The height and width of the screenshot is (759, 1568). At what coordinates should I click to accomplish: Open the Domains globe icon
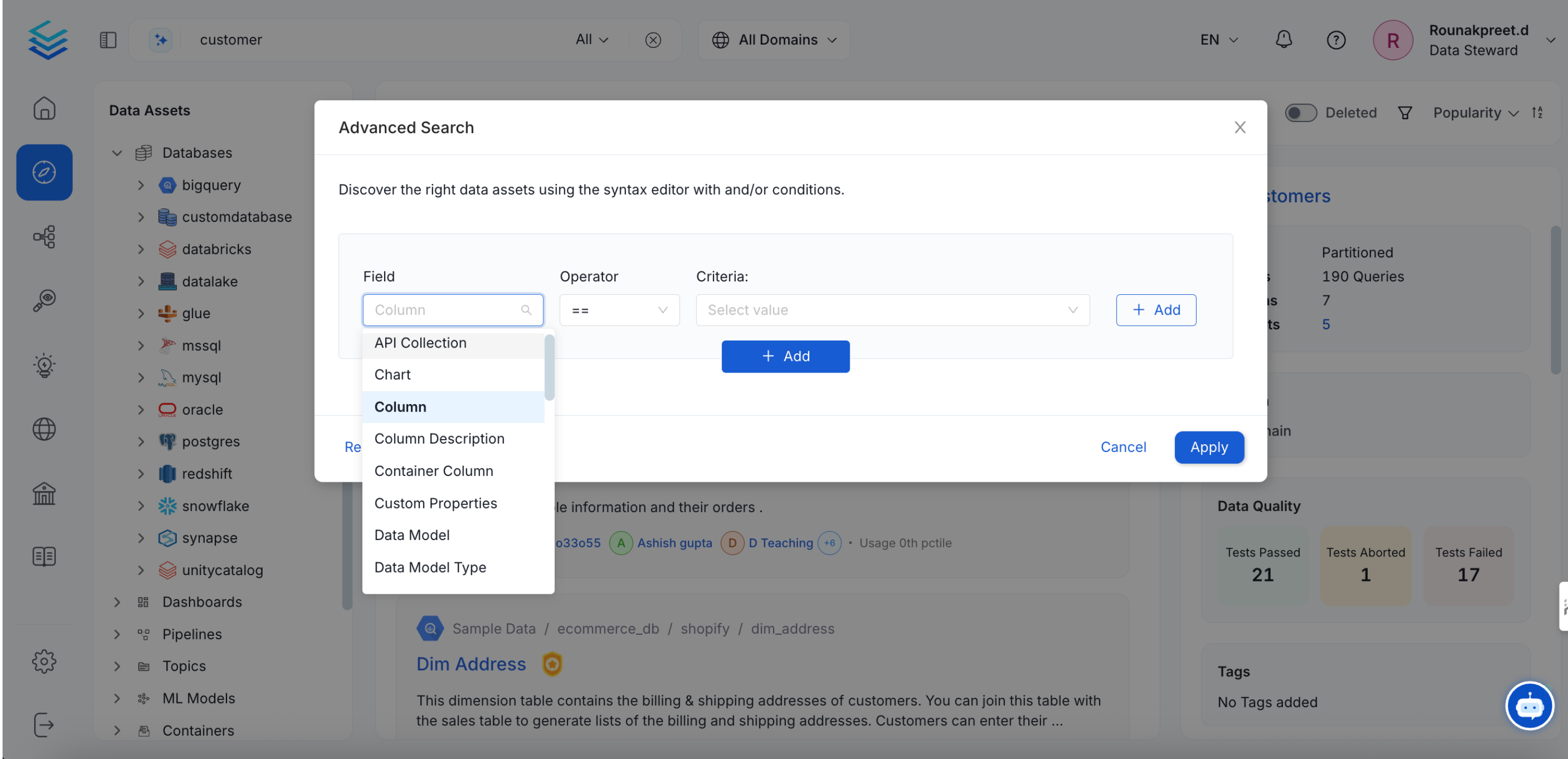click(x=44, y=428)
